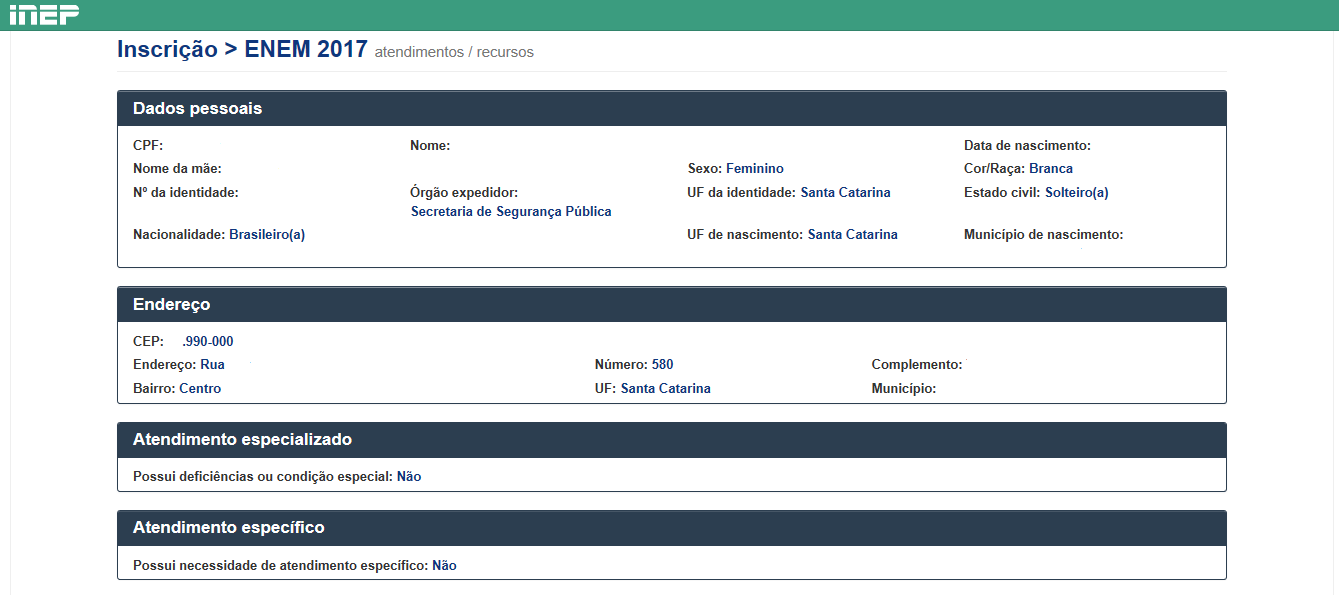The width and height of the screenshot is (1339, 596).
Task: Click 'atendimentos / recursos' subtitle text
Action: tap(454, 52)
